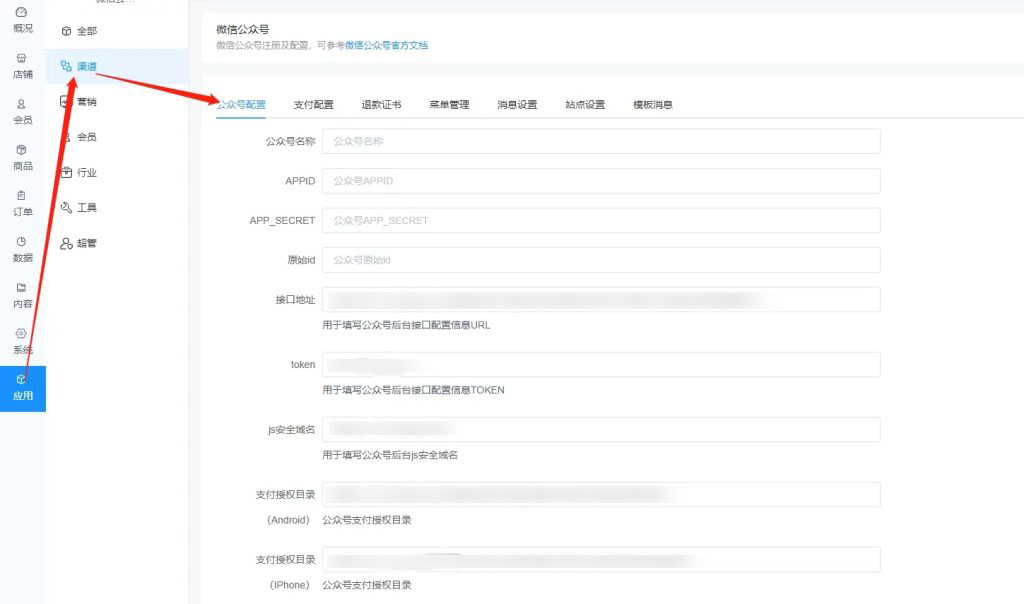Click into the js安全域名 field

click(x=601, y=430)
